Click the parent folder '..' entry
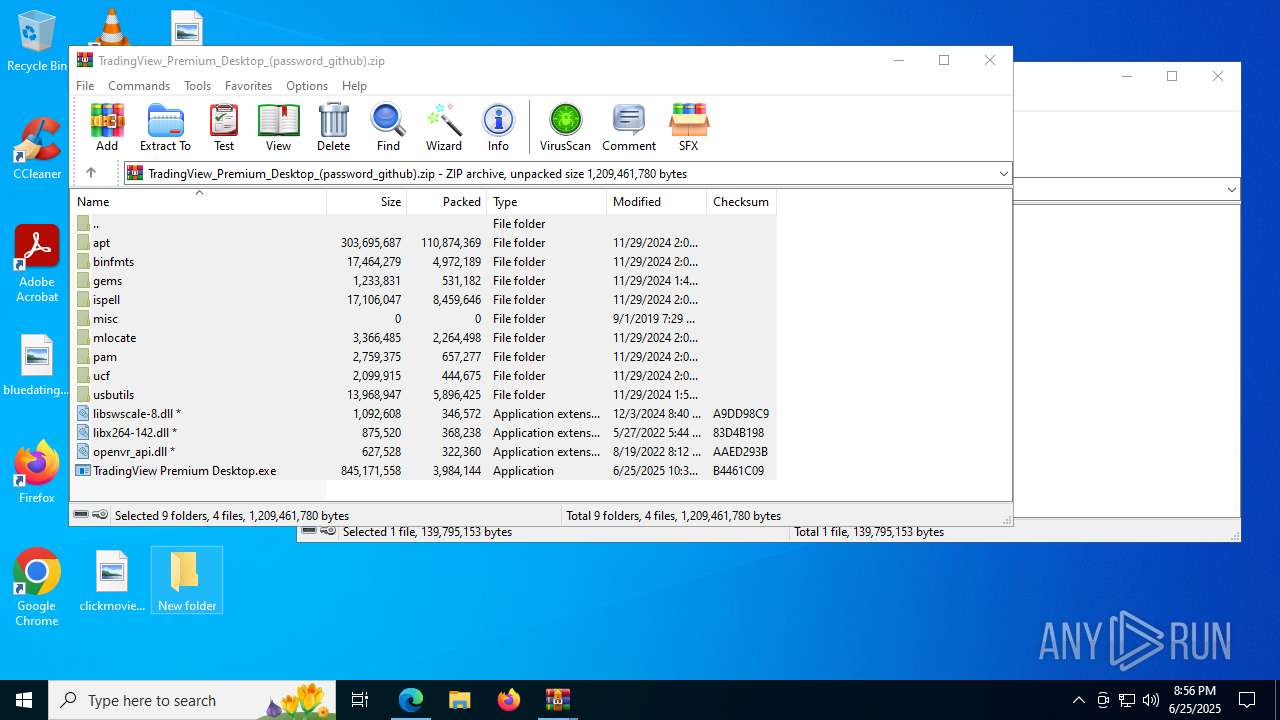1280x720 pixels. [424, 223]
